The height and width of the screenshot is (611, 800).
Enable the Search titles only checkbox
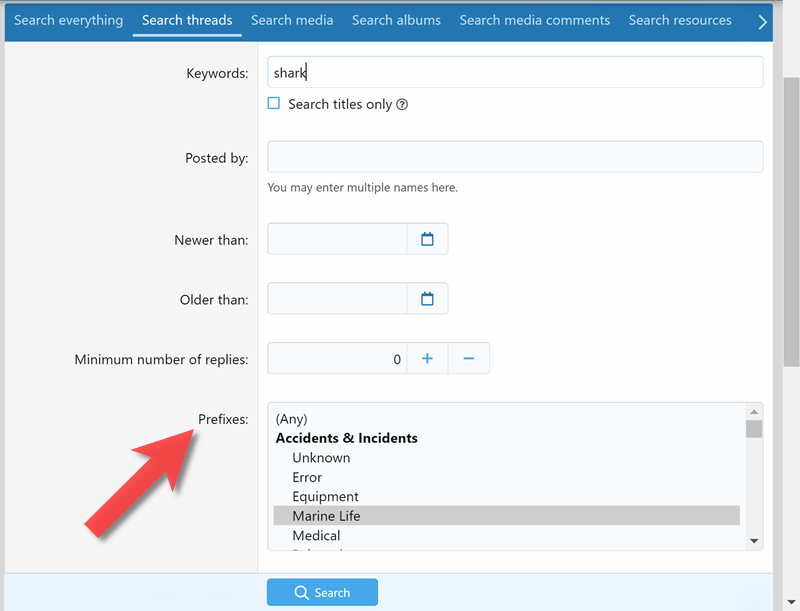point(274,104)
